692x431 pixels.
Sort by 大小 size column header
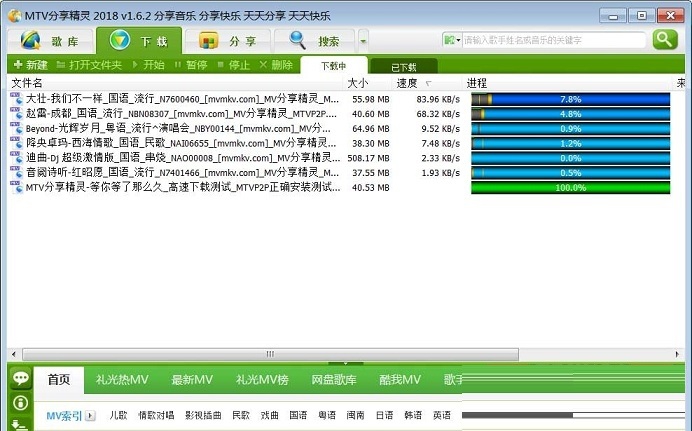357,83
